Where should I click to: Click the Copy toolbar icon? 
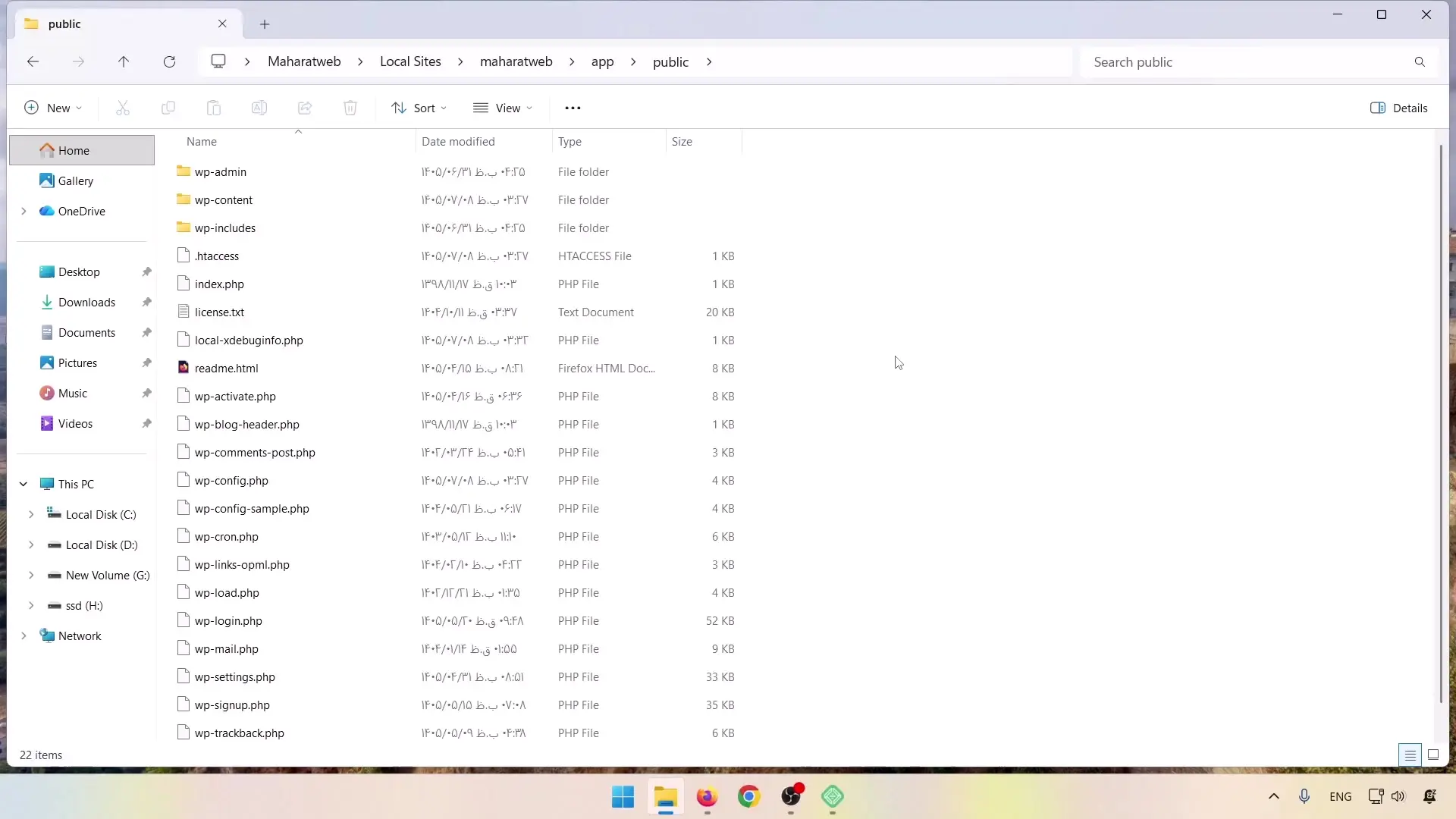(x=168, y=108)
